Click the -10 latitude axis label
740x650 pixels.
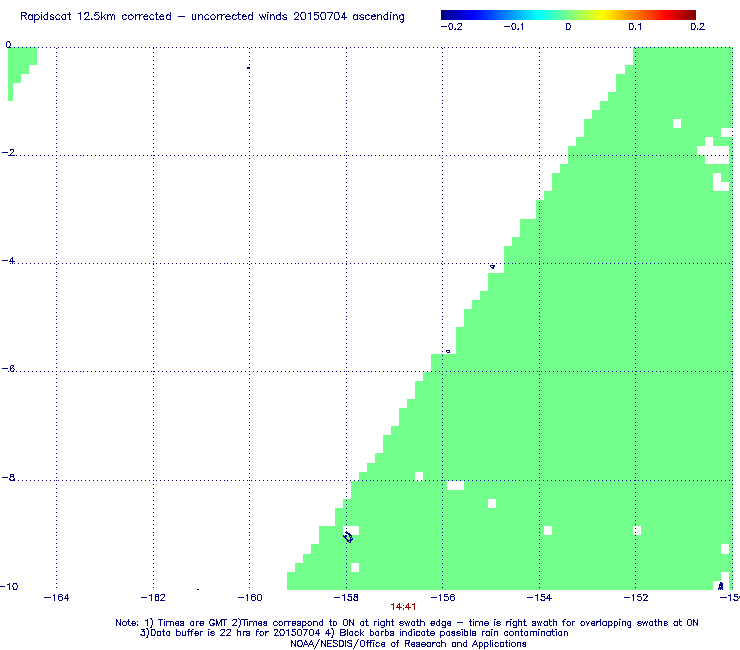tap(9, 586)
